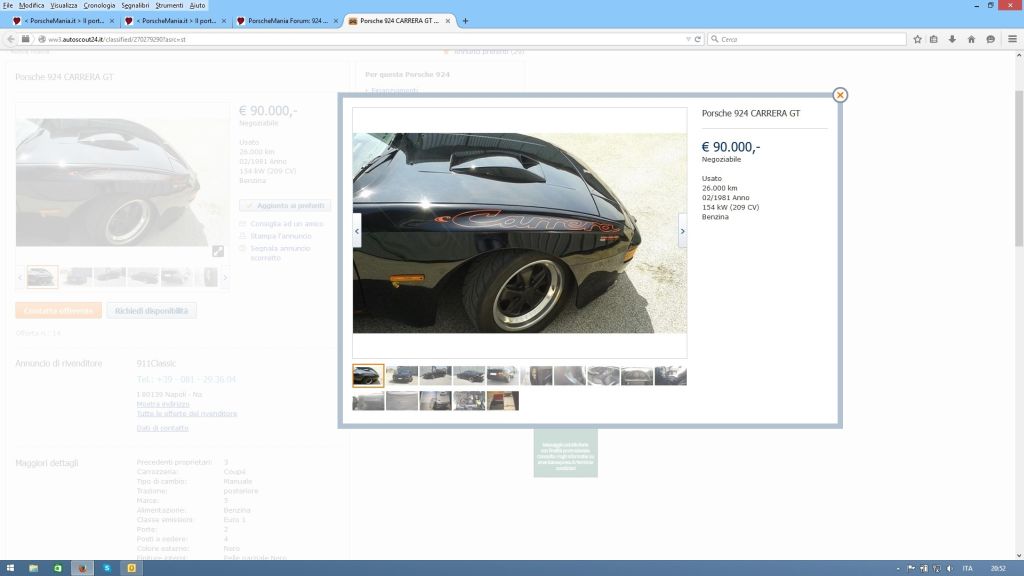Screen dimensions: 1024x576
Task: Open the Strumenti menu
Action: 169,5
